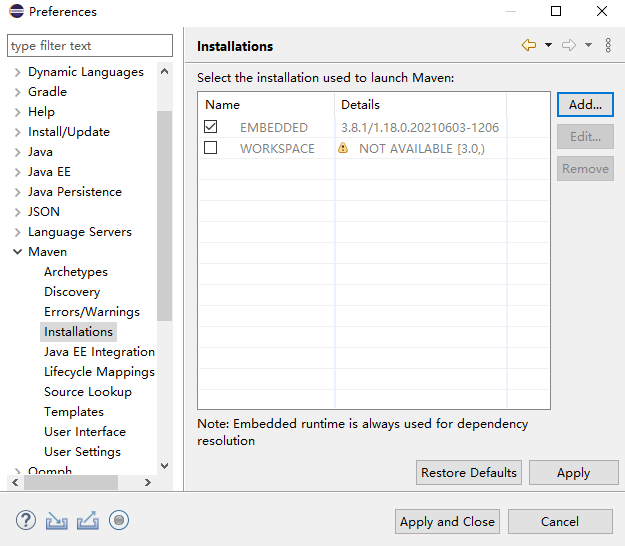The width and height of the screenshot is (625, 546).
Task: Click NOT AVAILABLE [3.0,) text
Action: pyautogui.click(x=422, y=149)
